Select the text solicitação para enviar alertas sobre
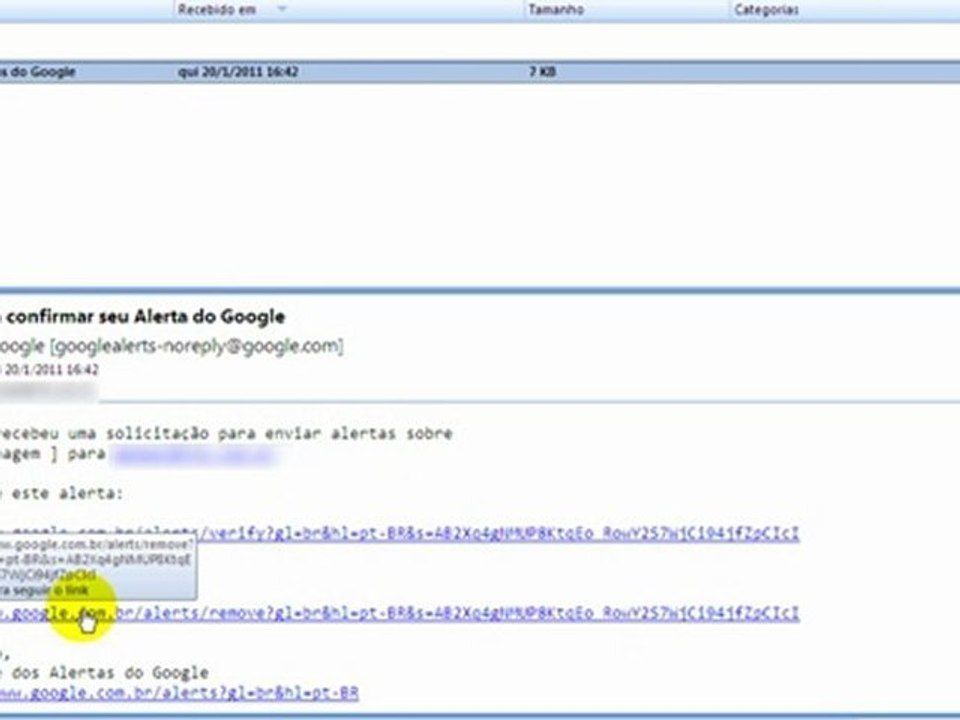This screenshot has width=960, height=720. pyautogui.click(x=279, y=433)
